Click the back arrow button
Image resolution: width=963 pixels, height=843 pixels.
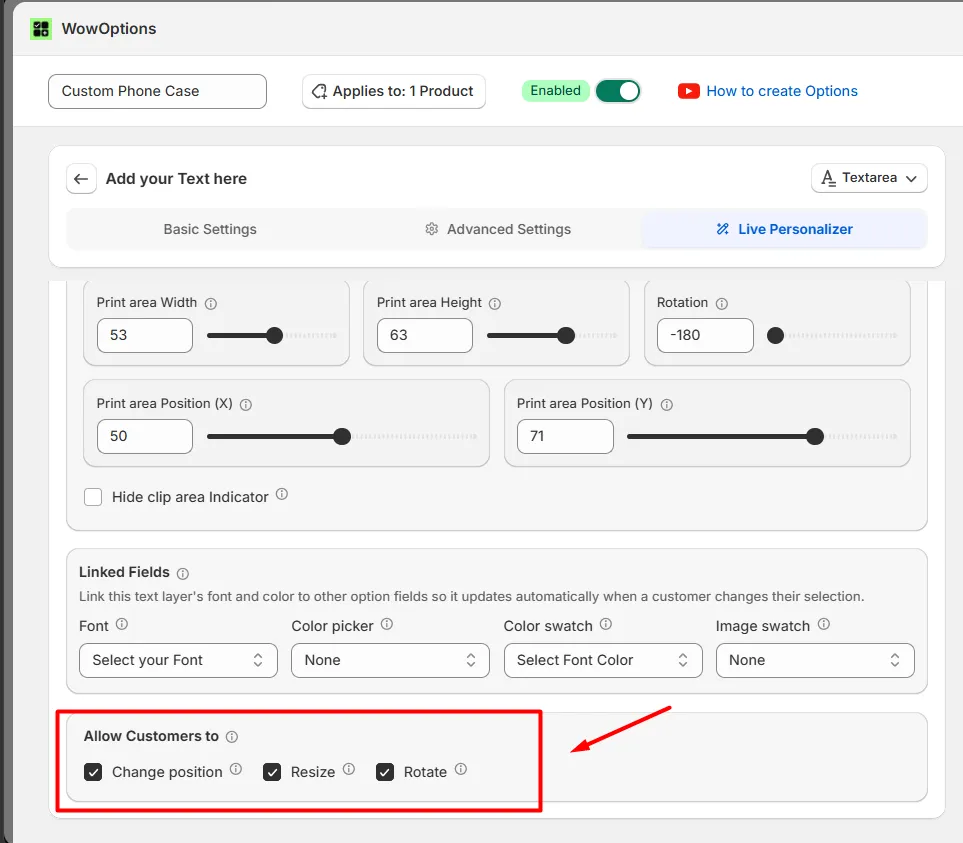81,179
